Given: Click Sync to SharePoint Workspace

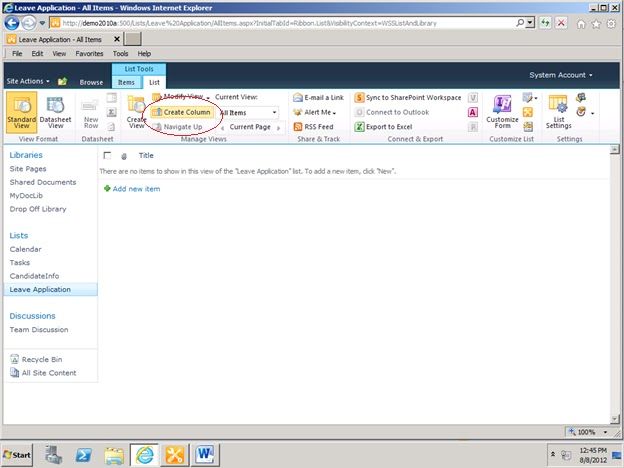Looking at the screenshot, I should click(x=408, y=98).
